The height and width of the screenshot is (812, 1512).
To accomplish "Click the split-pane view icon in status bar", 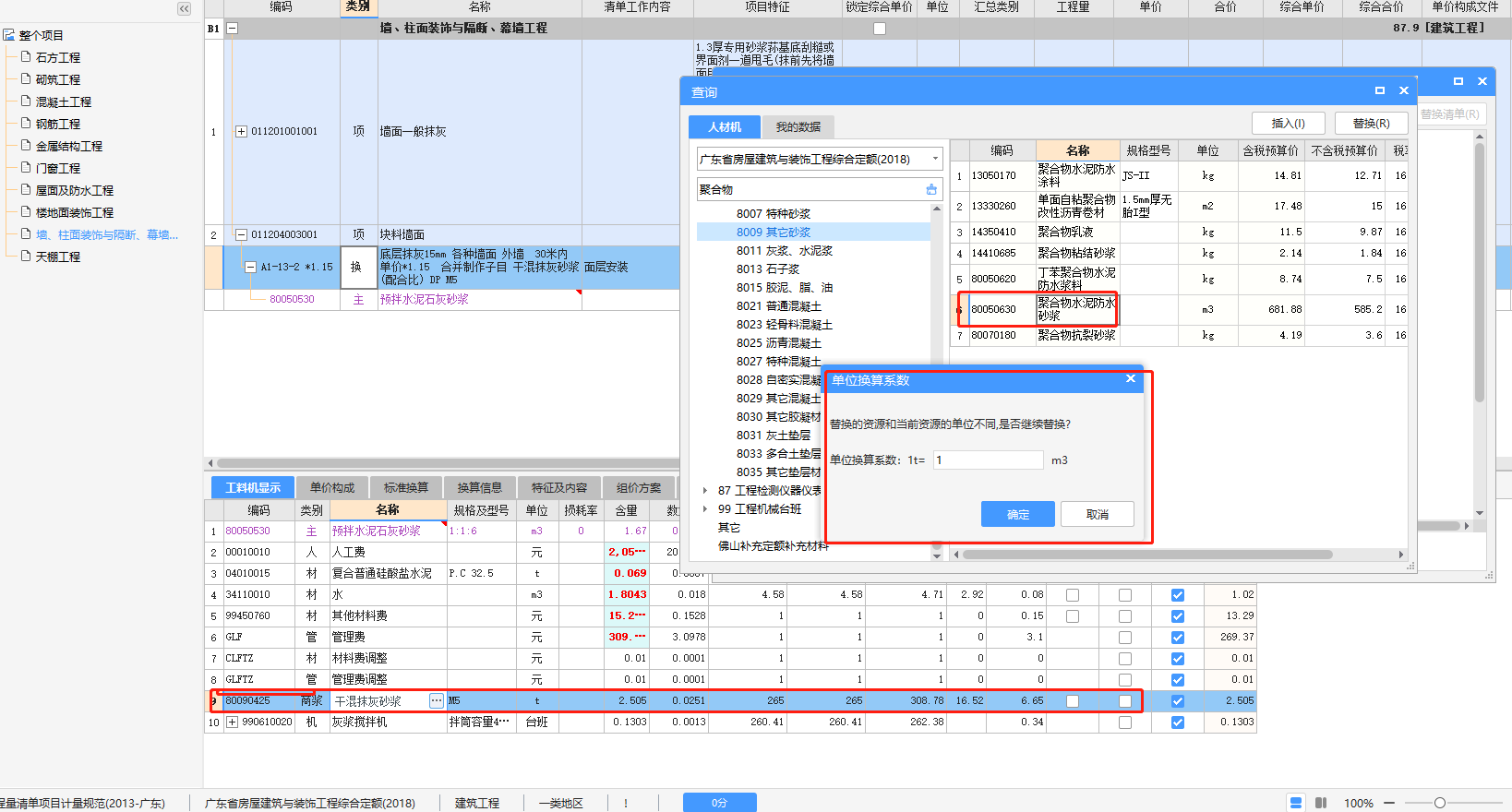I will coord(1321,803).
